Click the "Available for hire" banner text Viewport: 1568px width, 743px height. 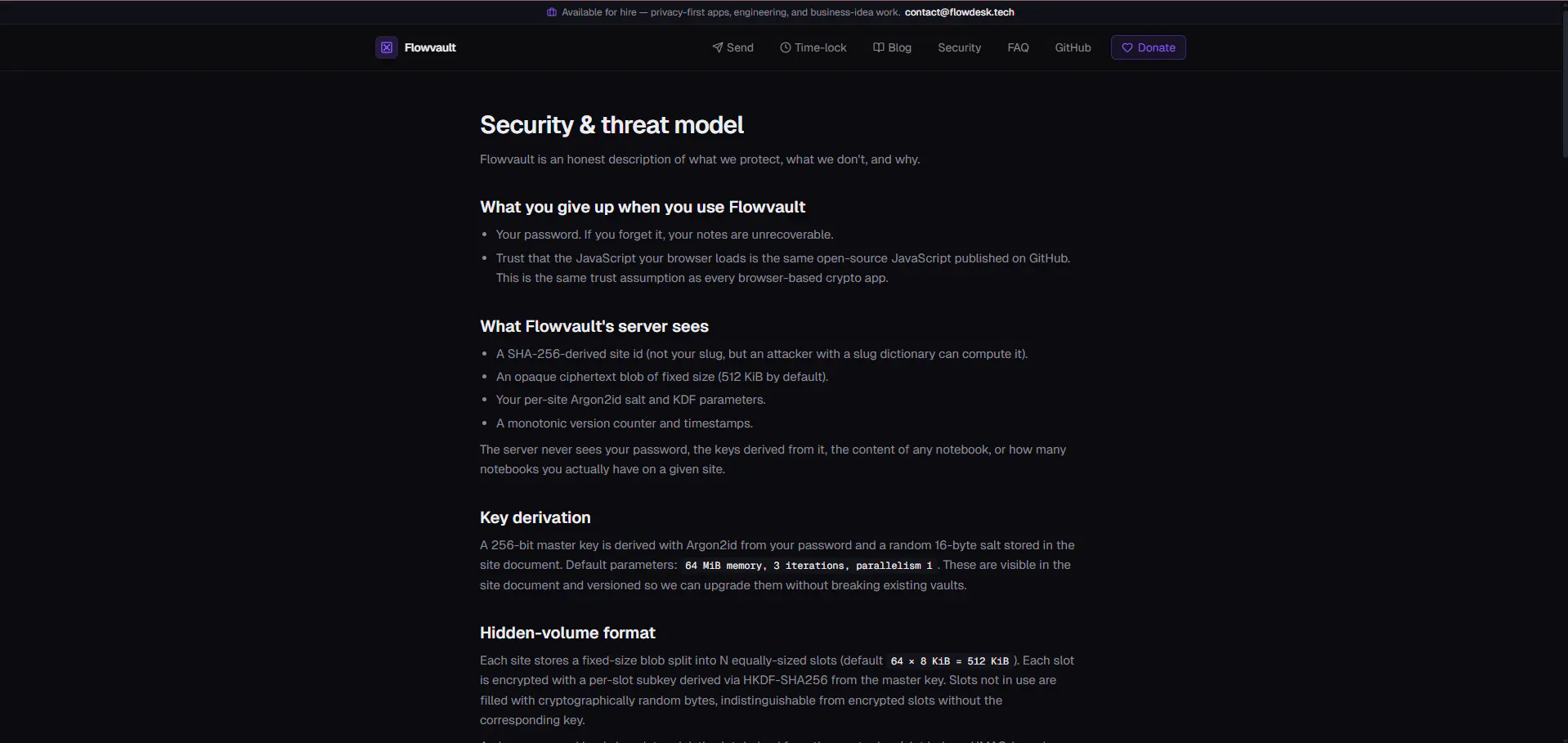coord(731,12)
